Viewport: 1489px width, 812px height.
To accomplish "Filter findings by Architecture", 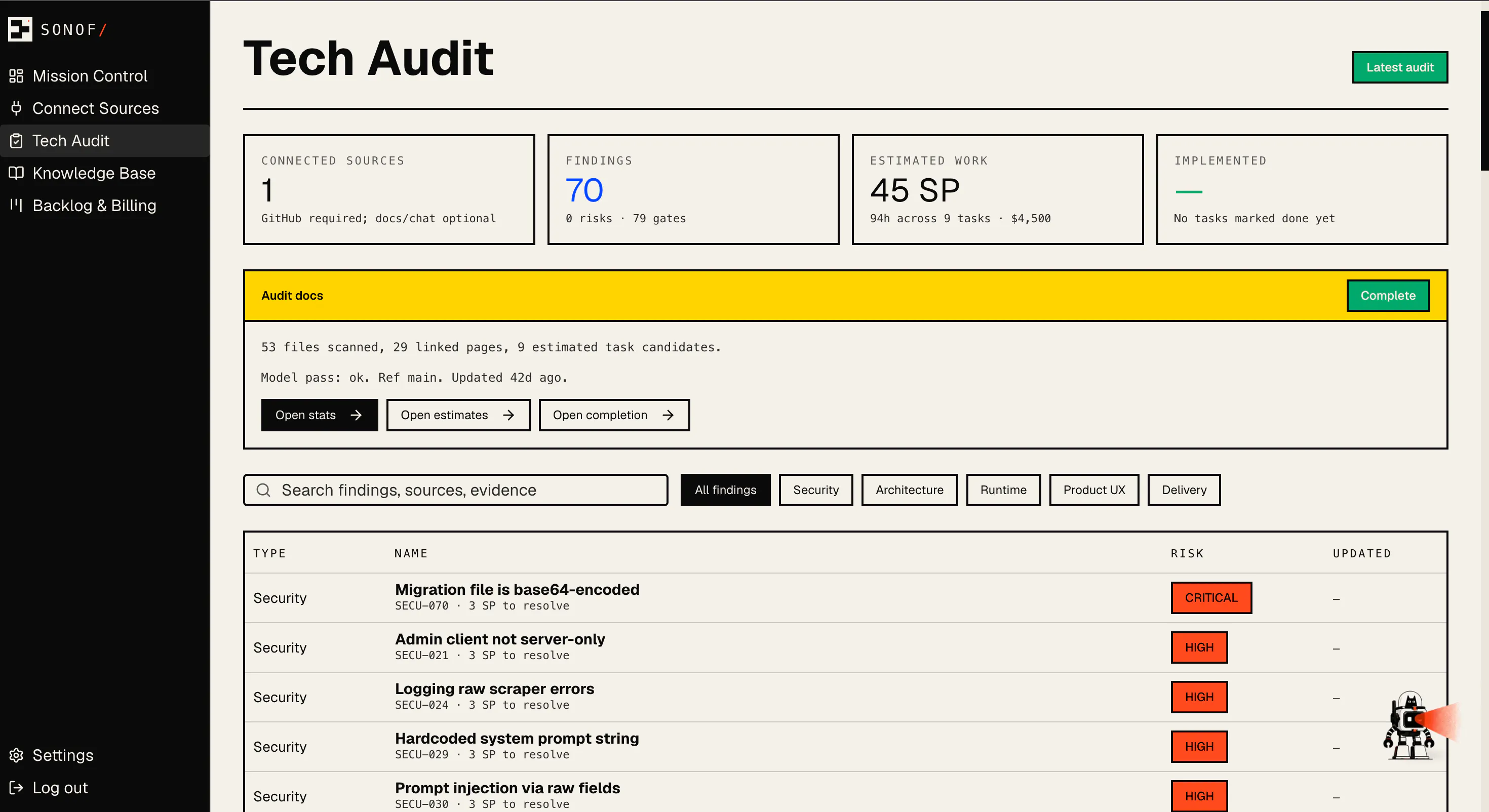I will pyautogui.click(x=909, y=490).
